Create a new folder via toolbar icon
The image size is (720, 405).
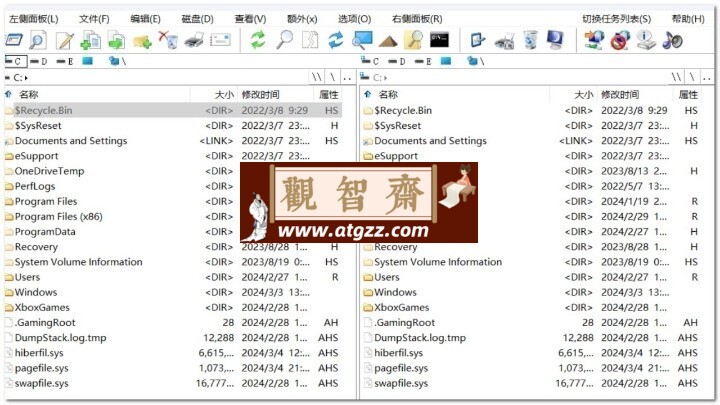click(142, 41)
